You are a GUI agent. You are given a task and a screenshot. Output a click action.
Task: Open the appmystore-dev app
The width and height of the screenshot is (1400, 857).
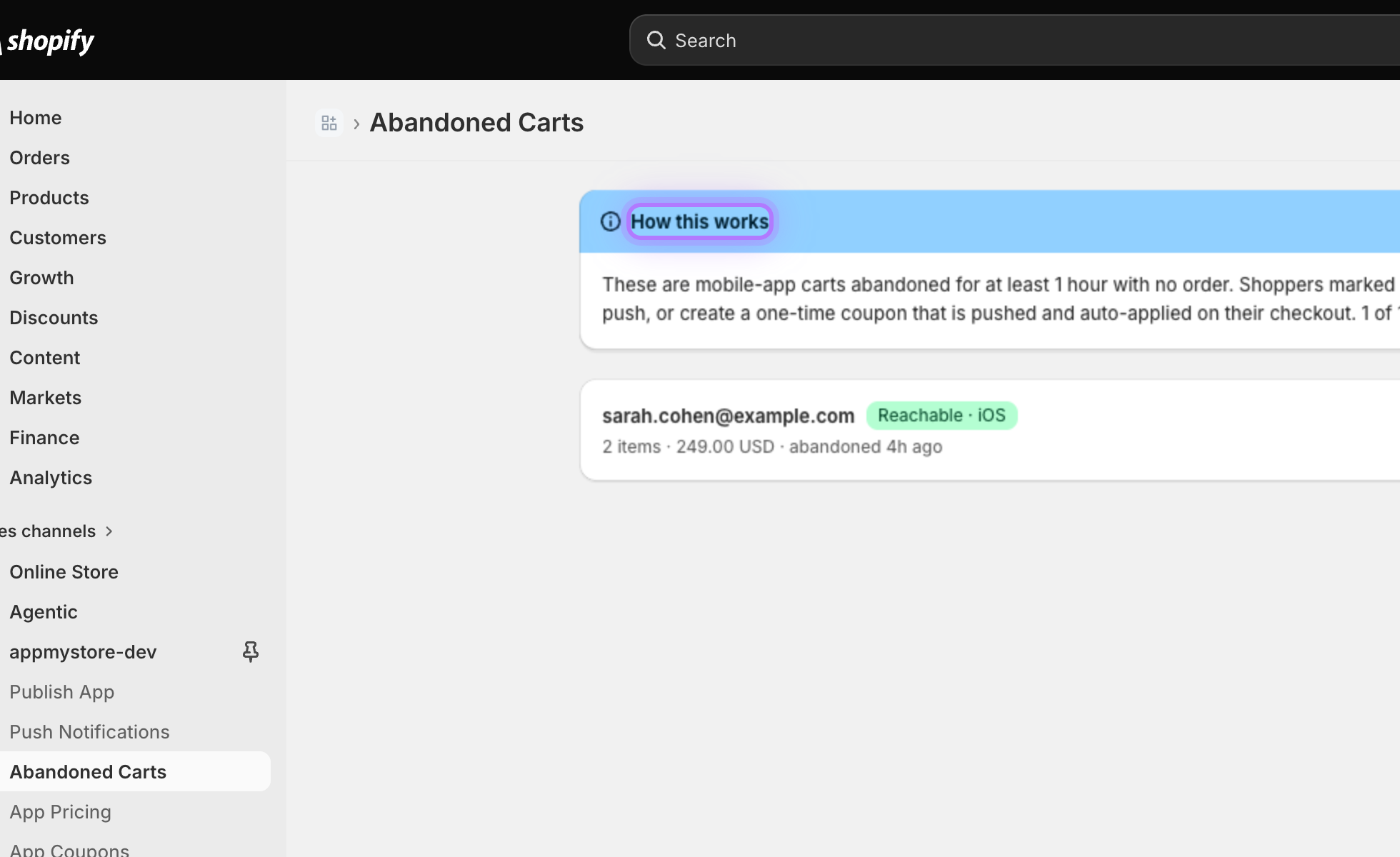coord(83,652)
